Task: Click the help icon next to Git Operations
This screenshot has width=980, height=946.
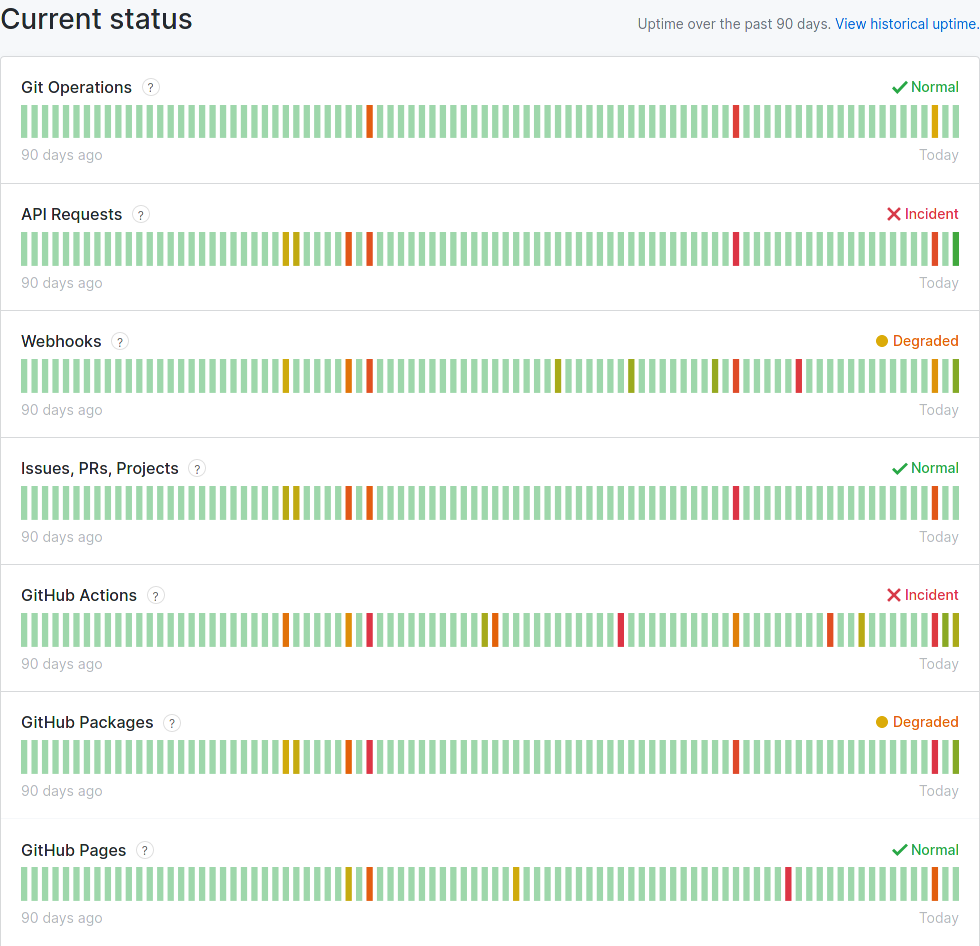Action: [x=151, y=87]
